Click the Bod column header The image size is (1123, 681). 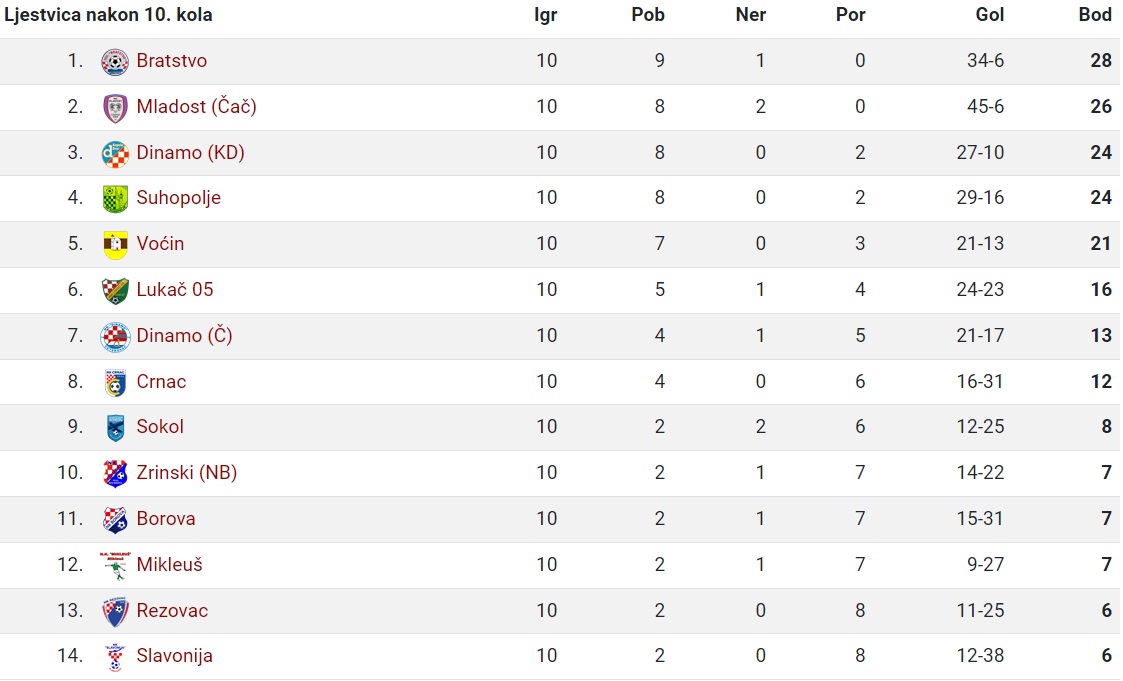1094,15
